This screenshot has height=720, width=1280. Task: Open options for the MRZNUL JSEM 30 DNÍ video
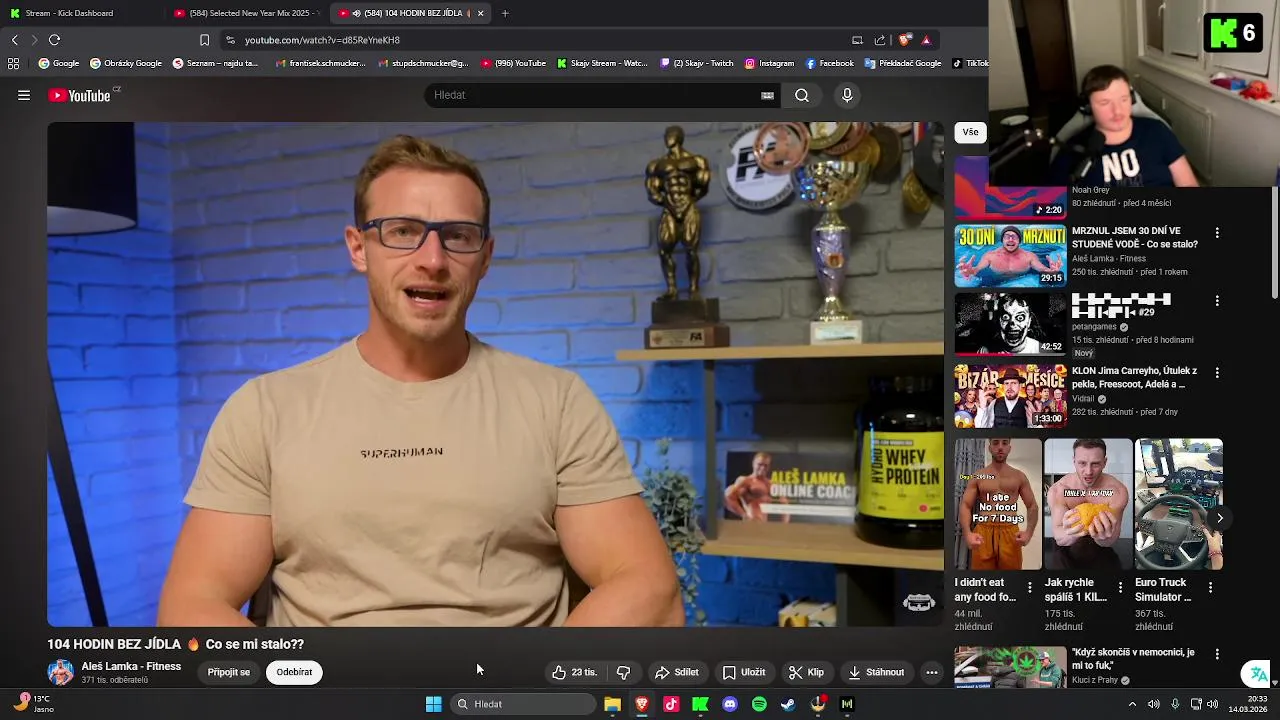coord(1217,233)
